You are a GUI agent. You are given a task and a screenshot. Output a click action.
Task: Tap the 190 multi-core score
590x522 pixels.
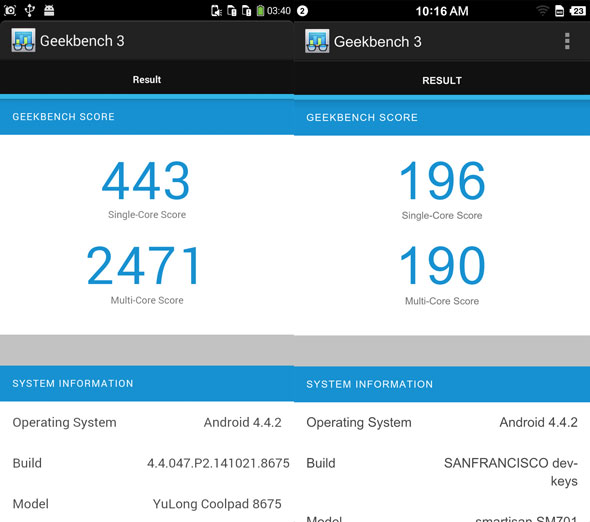point(442,265)
